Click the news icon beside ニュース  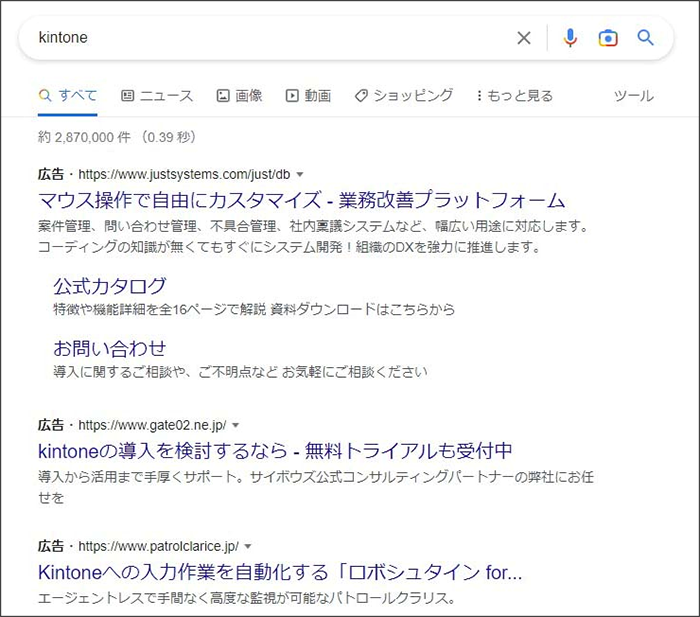pyautogui.click(x=128, y=95)
